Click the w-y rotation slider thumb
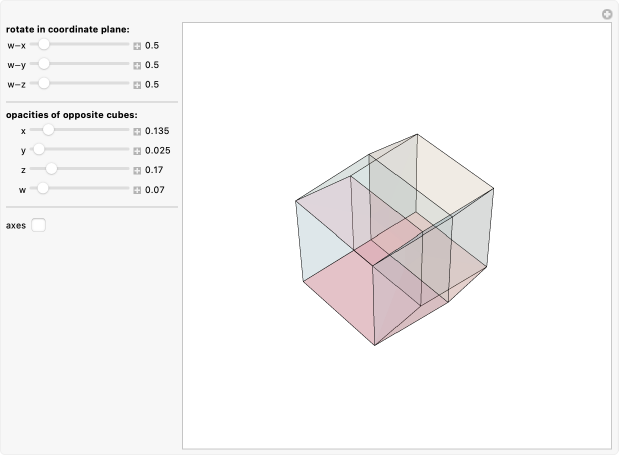 (44, 64)
